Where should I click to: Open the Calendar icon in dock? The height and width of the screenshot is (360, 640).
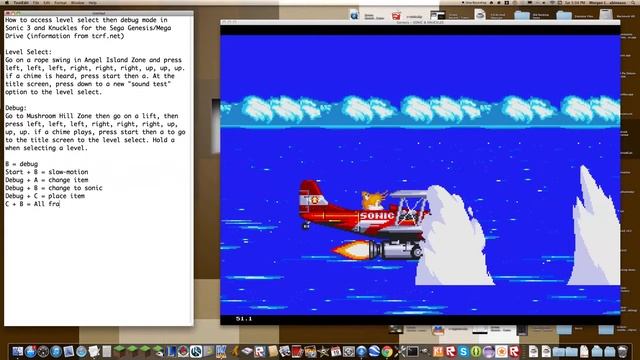[336, 351]
